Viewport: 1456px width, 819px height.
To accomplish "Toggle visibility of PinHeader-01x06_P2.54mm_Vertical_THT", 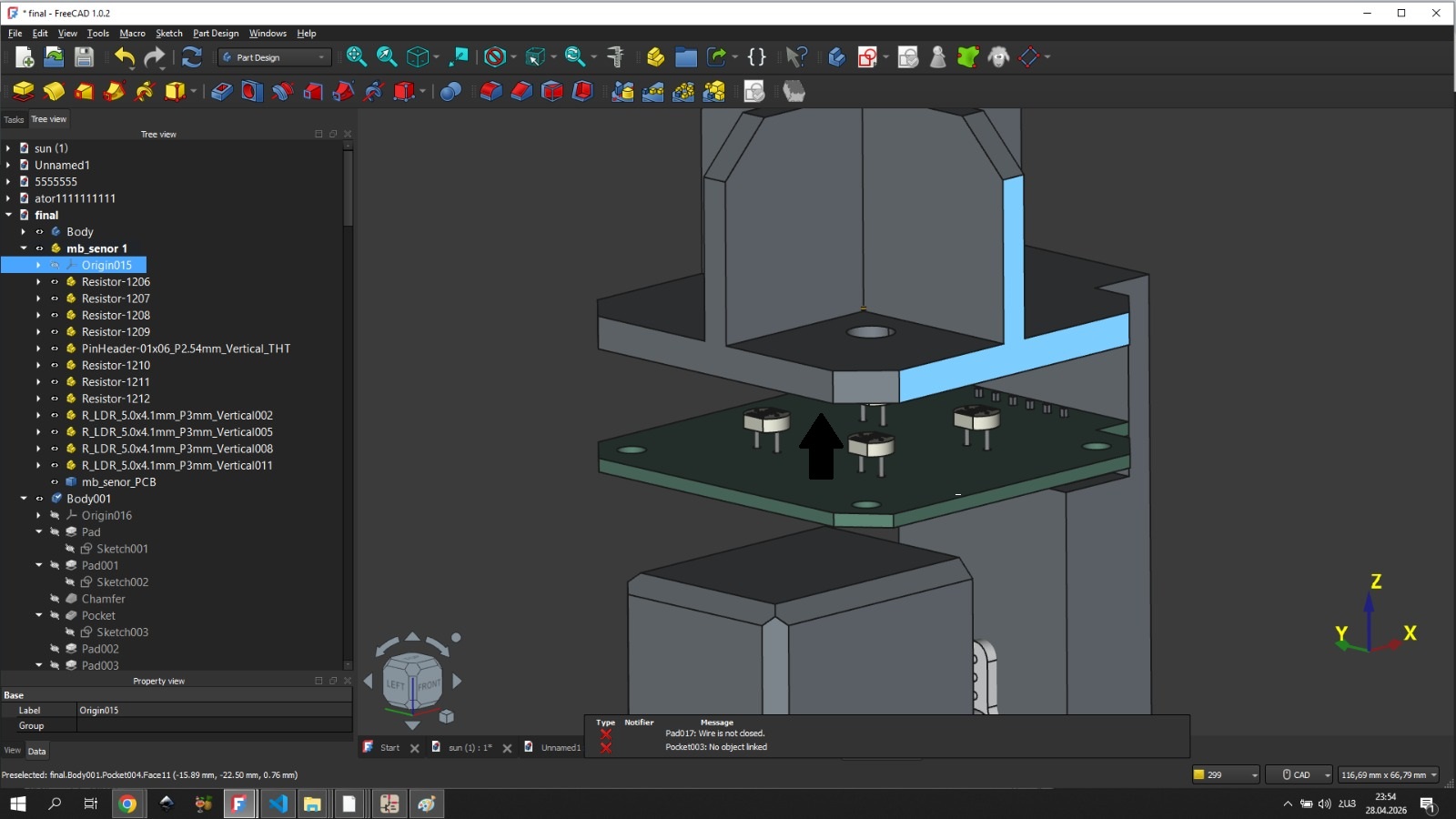I will pyautogui.click(x=55, y=349).
